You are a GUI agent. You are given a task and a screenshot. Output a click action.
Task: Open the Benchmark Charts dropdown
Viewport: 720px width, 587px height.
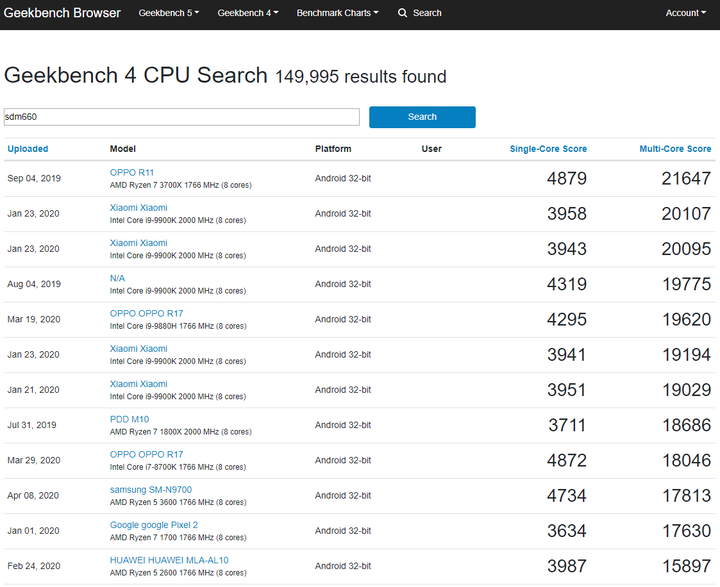(338, 13)
